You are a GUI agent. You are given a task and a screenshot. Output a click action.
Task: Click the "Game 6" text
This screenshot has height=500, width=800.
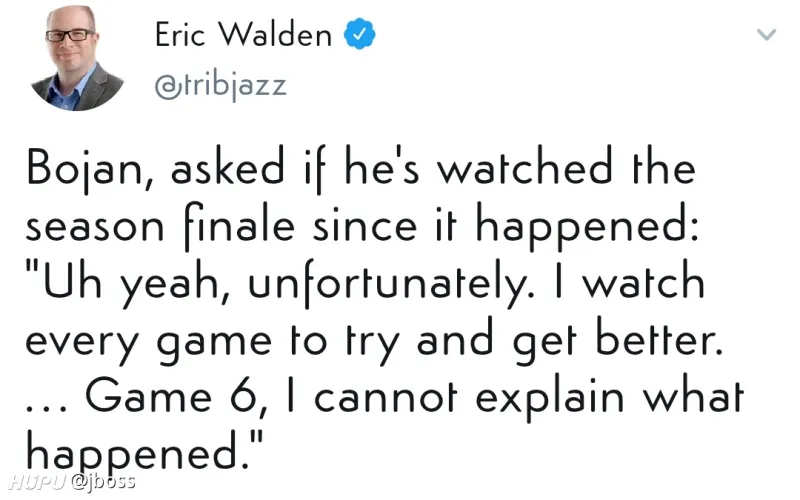click(177, 396)
